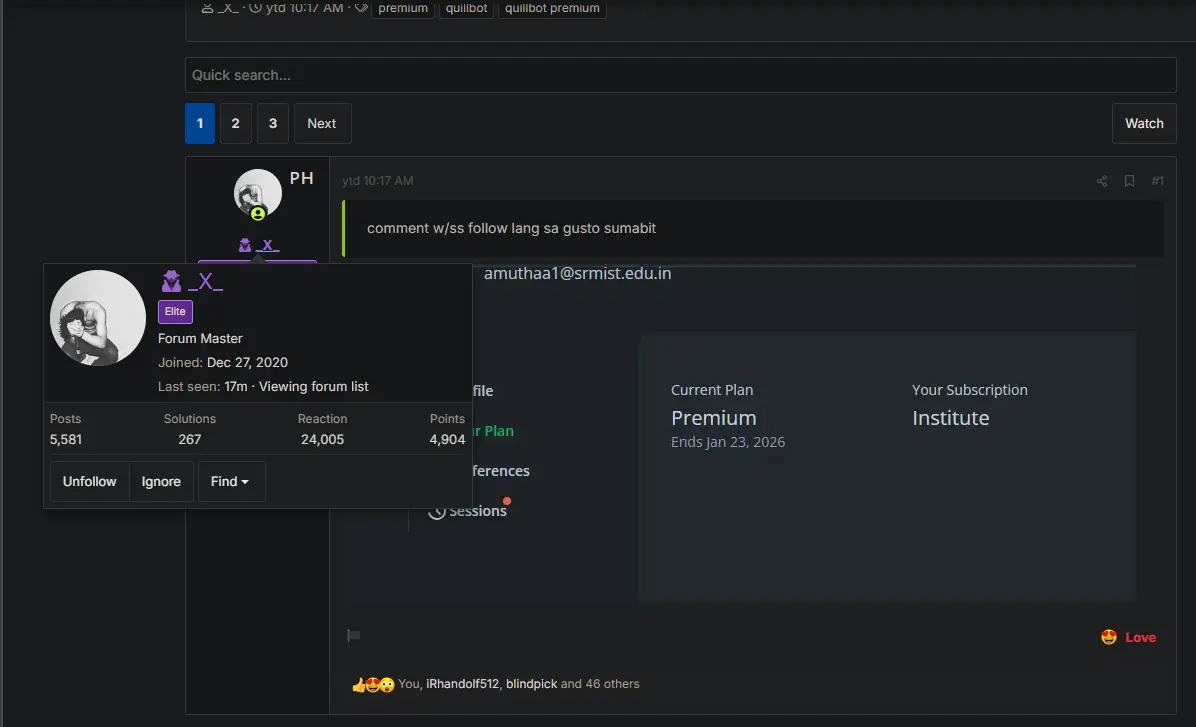Image resolution: width=1196 pixels, height=727 pixels.
Task: Click Points value 4,904
Action: point(447,439)
